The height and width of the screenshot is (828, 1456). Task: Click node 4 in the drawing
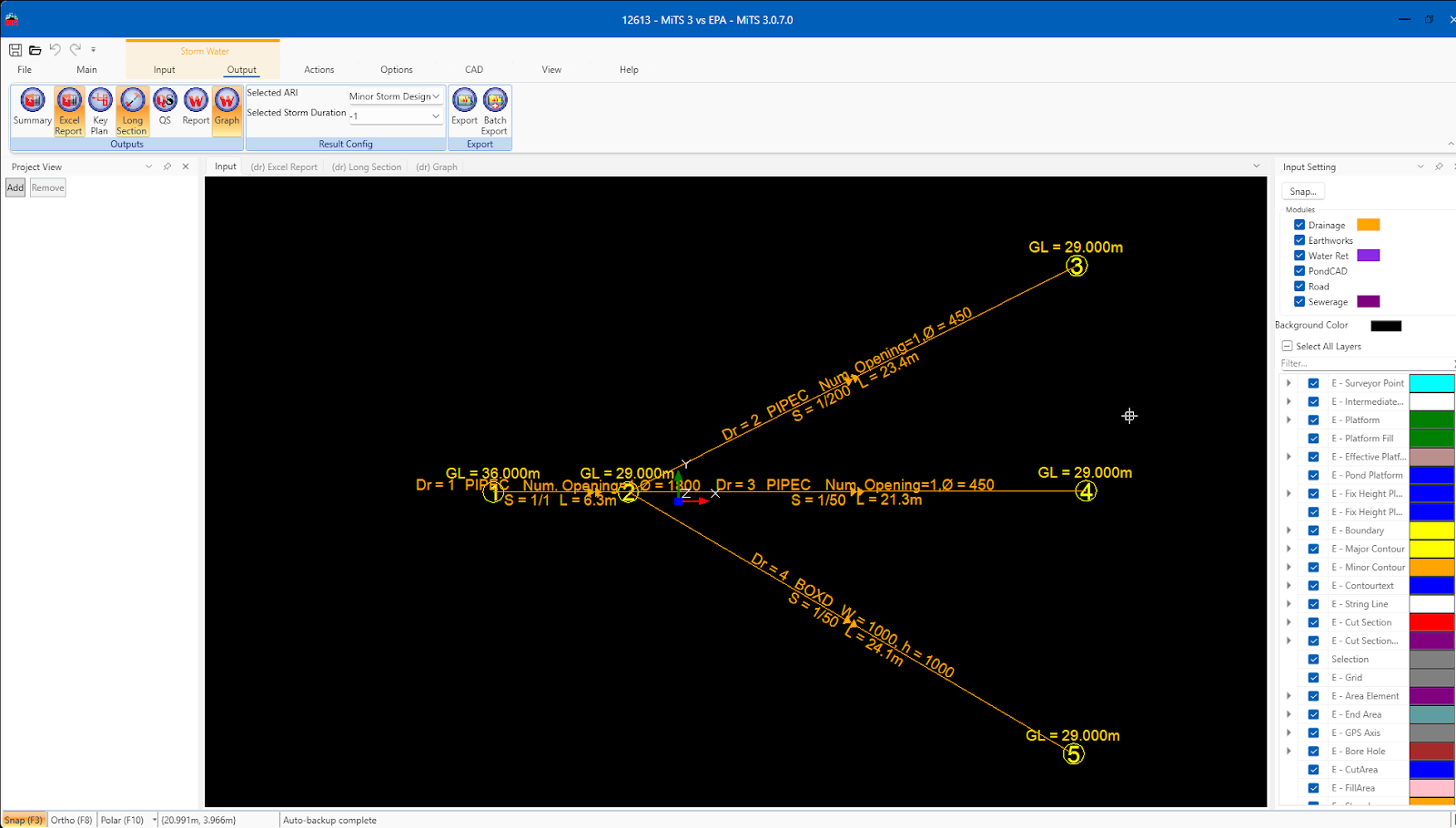(1086, 491)
